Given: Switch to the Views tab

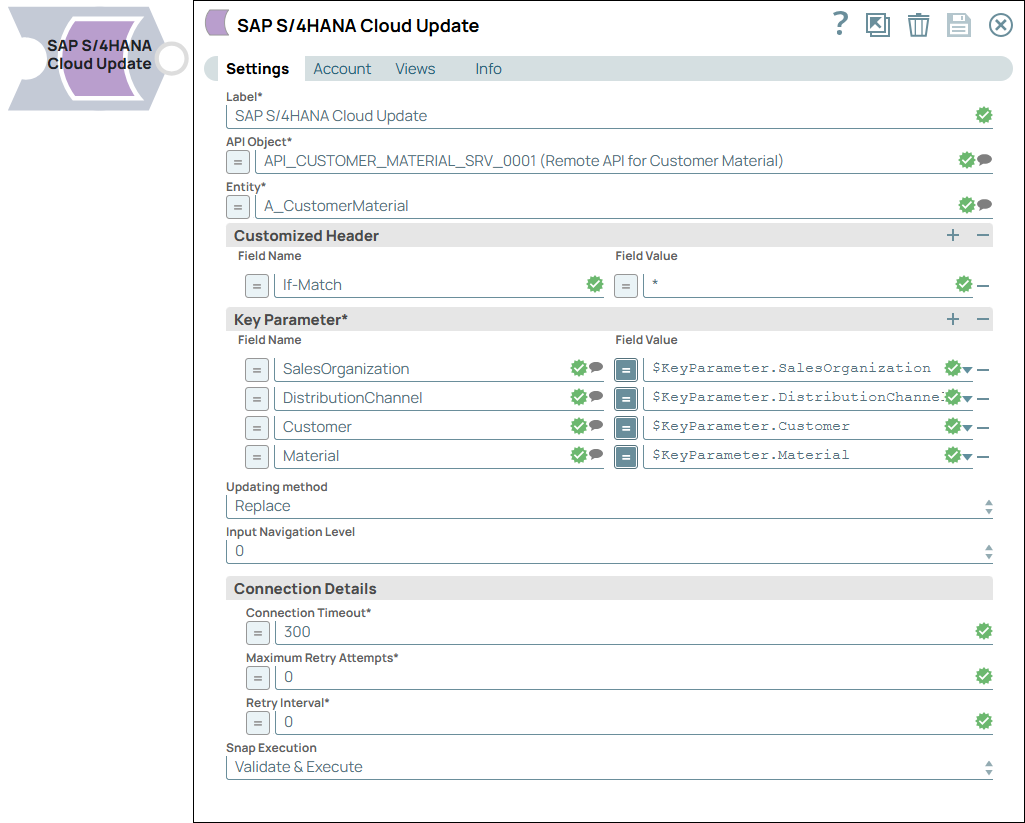Looking at the screenshot, I should 415,69.
